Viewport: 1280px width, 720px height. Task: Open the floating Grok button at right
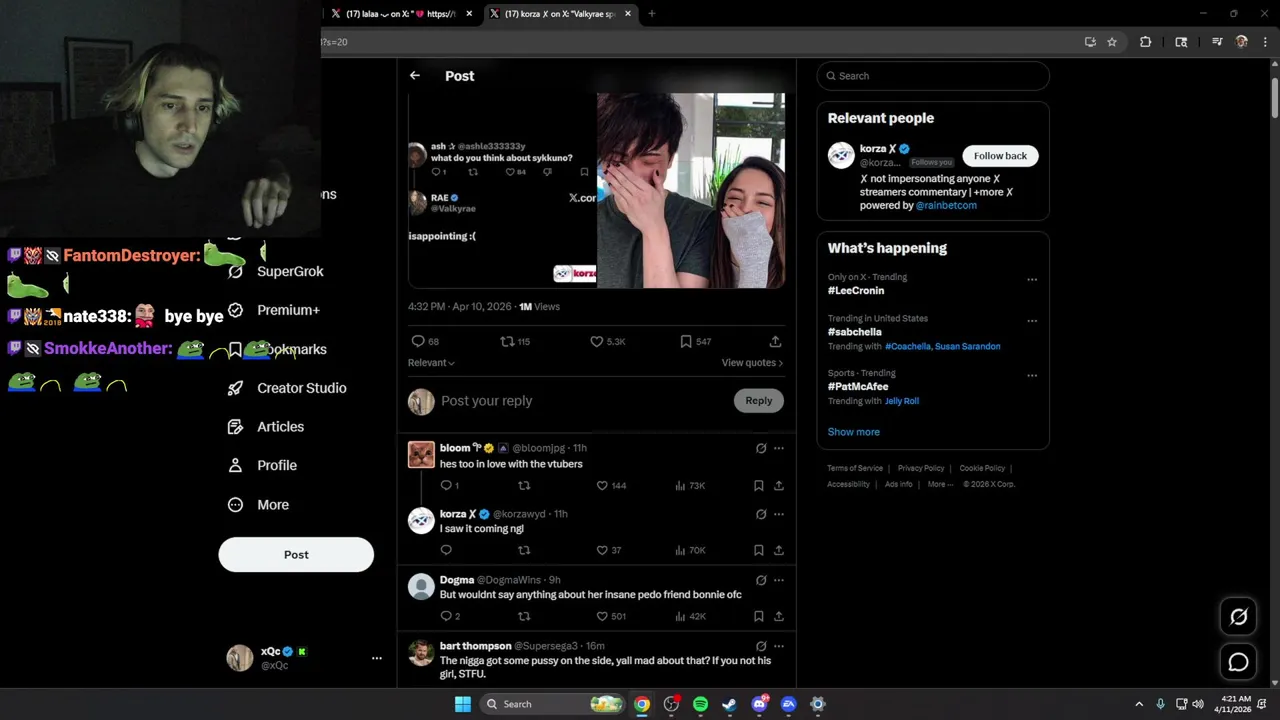click(1238, 617)
